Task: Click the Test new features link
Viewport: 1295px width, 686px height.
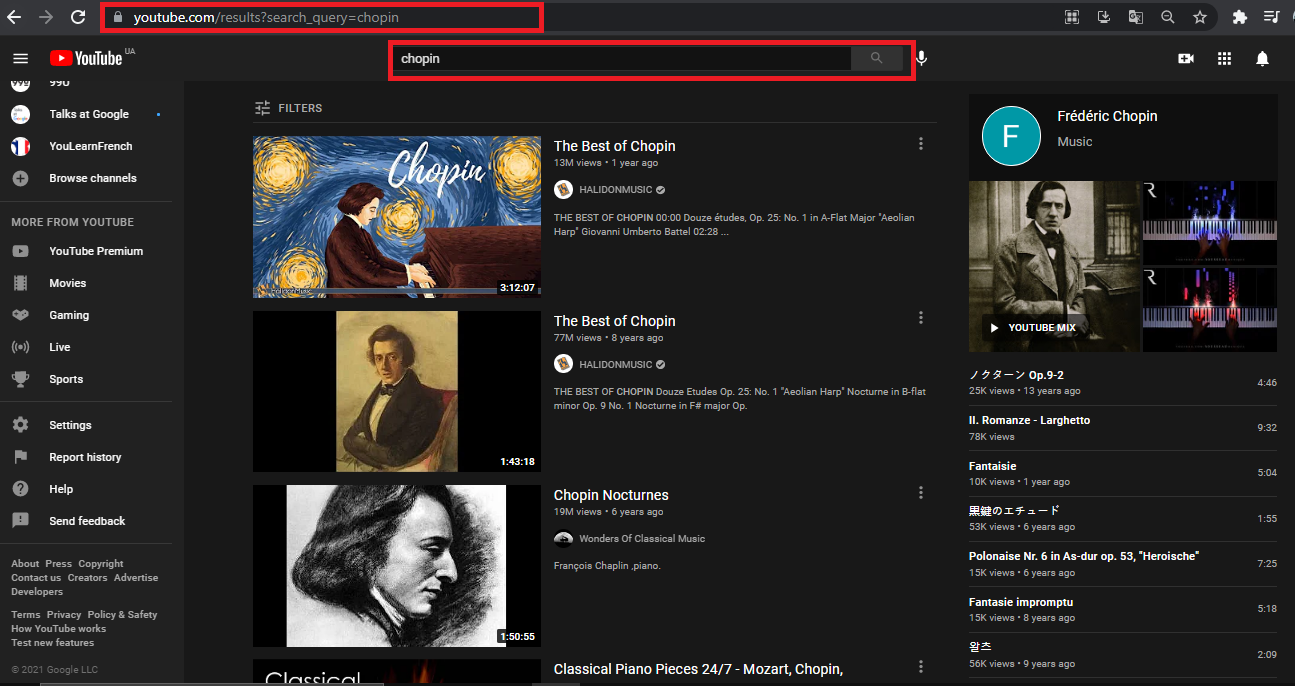Action: (52, 643)
